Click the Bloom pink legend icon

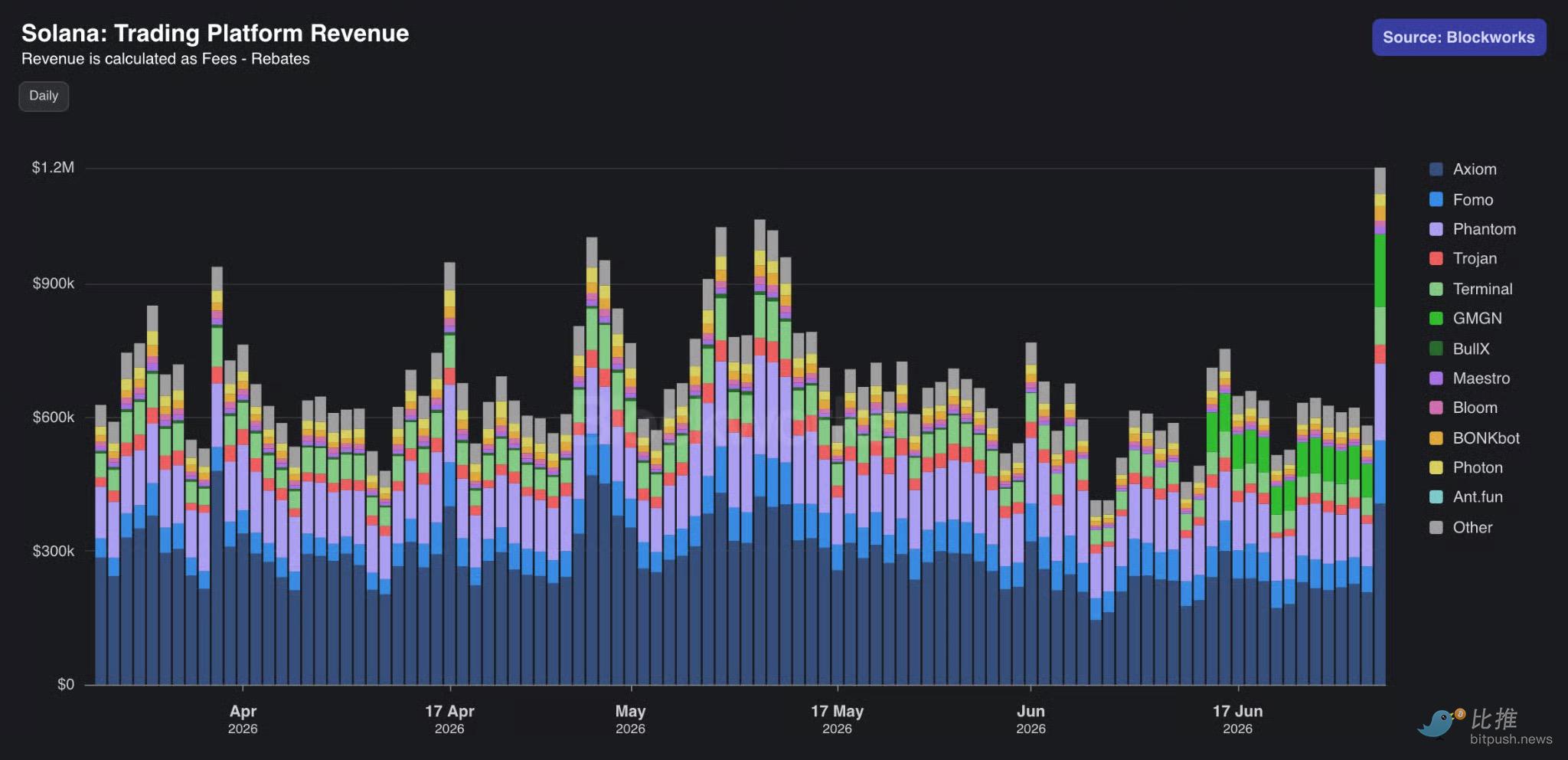[1436, 408]
